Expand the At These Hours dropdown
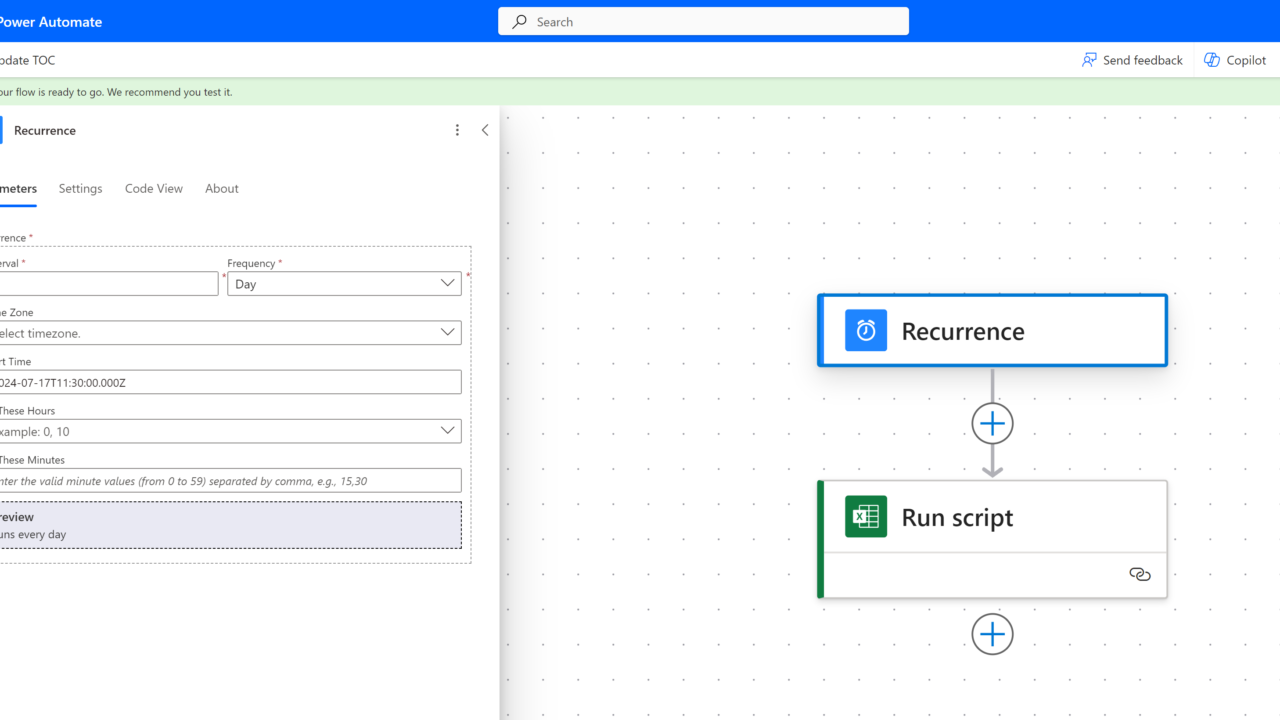 pos(447,432)
